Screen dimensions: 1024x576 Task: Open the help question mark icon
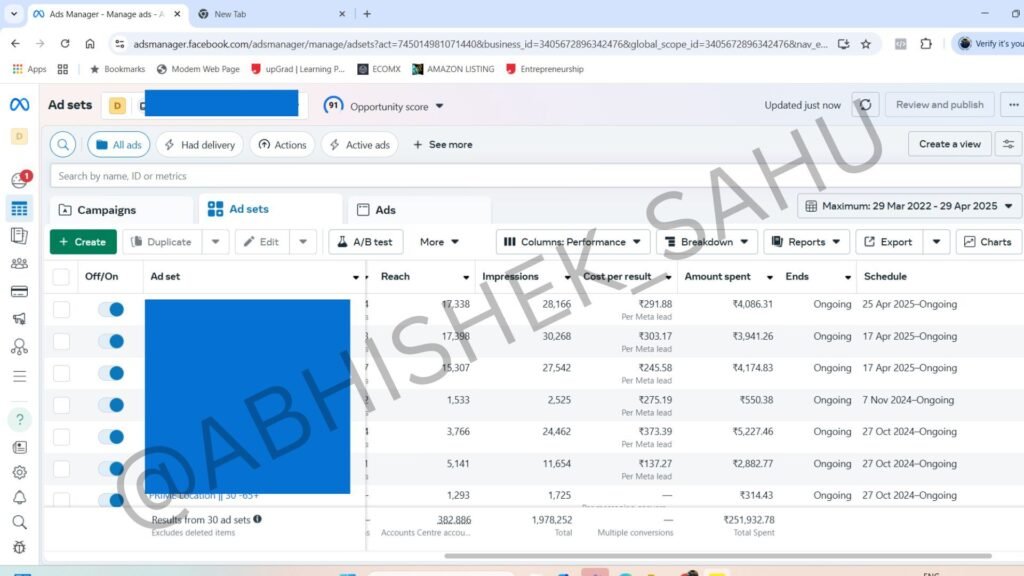[19, 419]
